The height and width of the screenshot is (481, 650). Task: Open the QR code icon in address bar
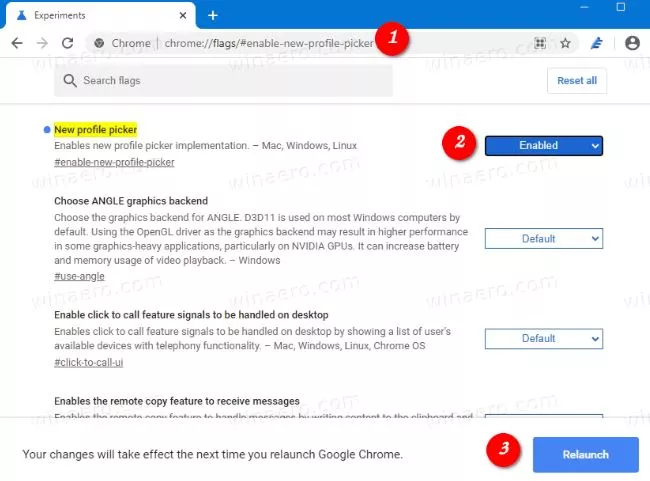click(x=540, y=43)
